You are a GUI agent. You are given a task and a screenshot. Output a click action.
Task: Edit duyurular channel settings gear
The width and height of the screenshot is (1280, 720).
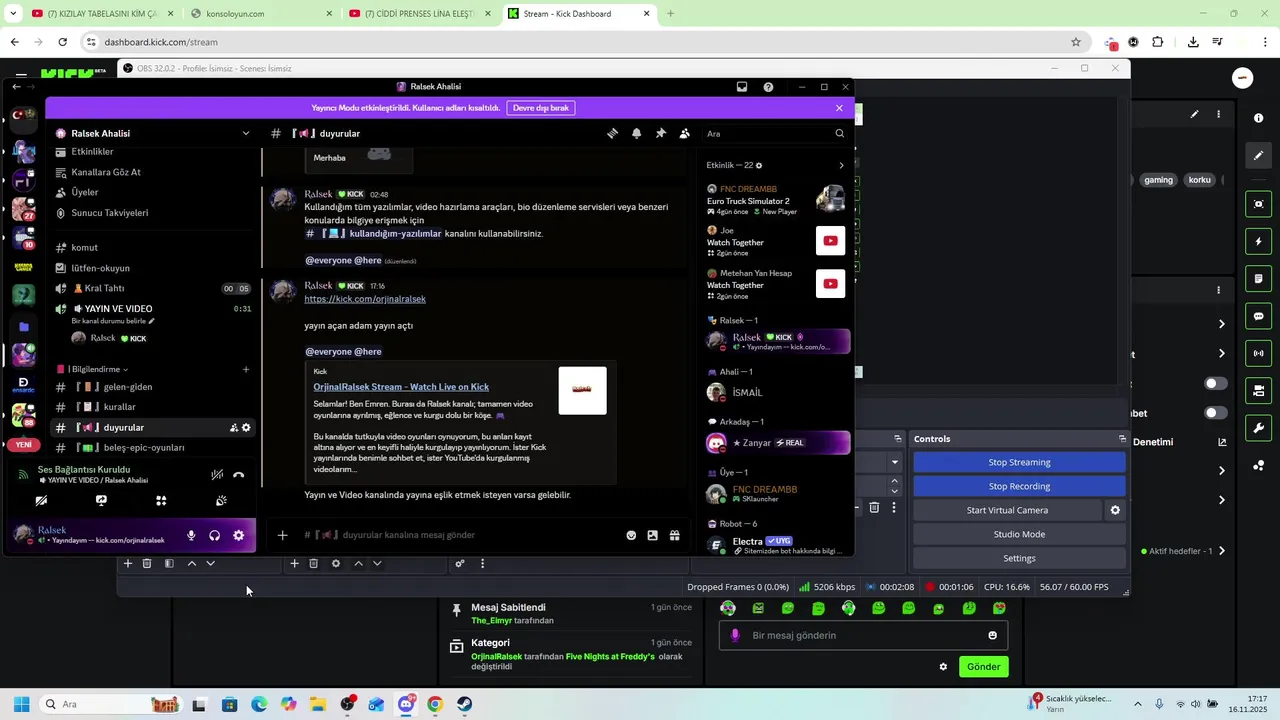(x=246, y=427)
